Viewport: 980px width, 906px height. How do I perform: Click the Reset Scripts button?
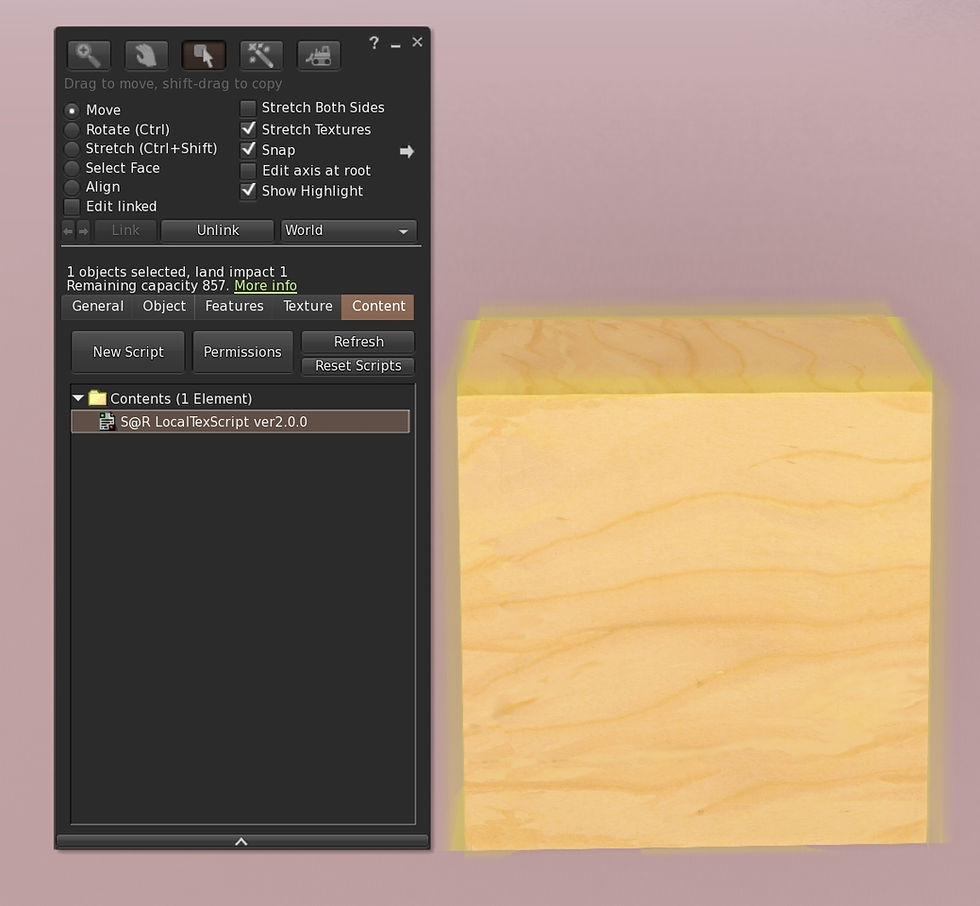[358, 366]
